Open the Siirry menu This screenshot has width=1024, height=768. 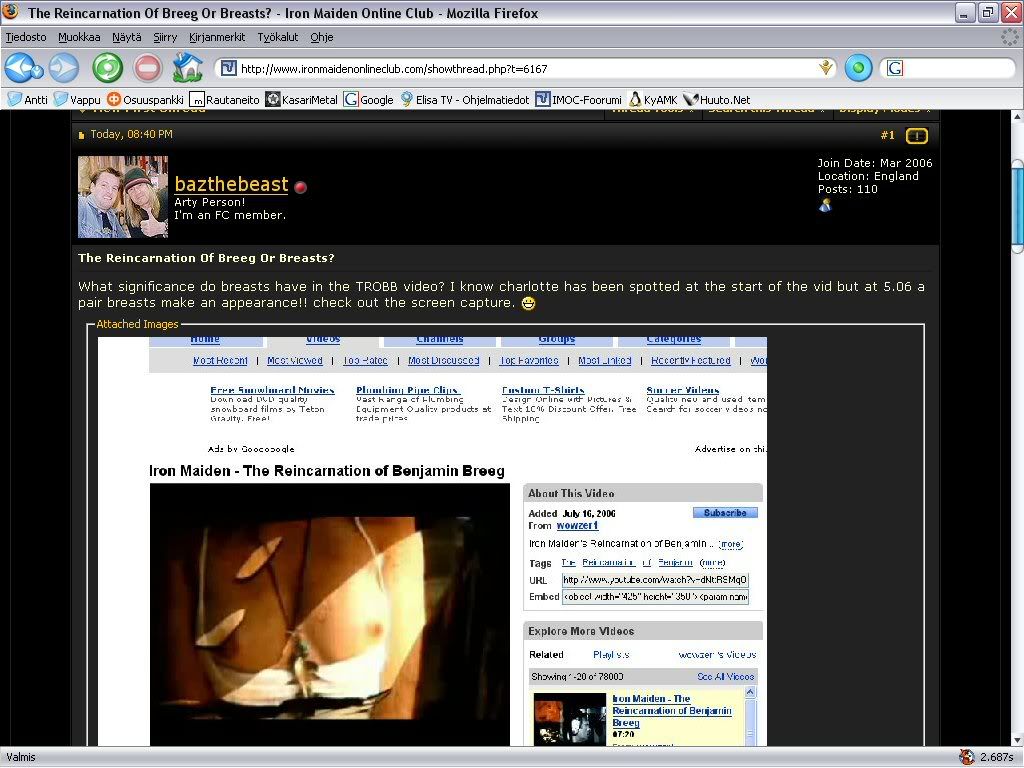tap(165, 37)
